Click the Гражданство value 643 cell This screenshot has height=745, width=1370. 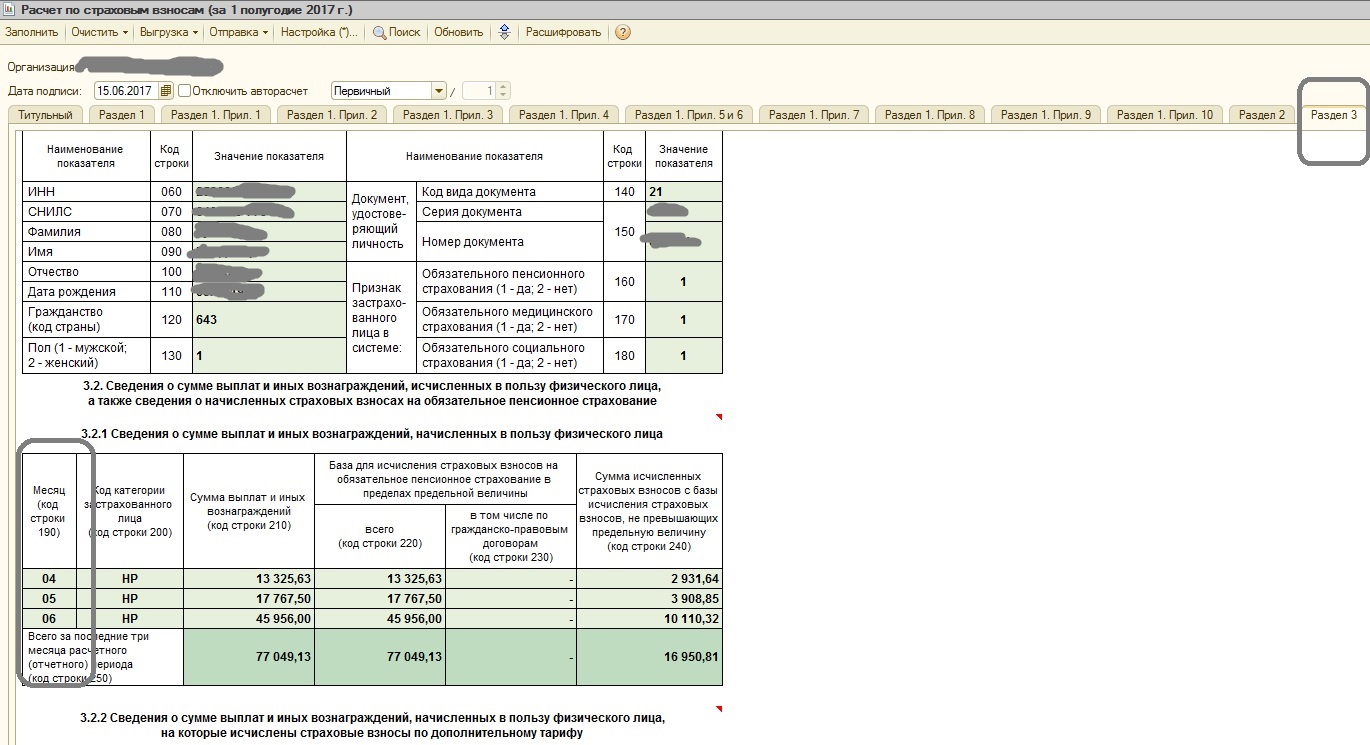[269, 320]
